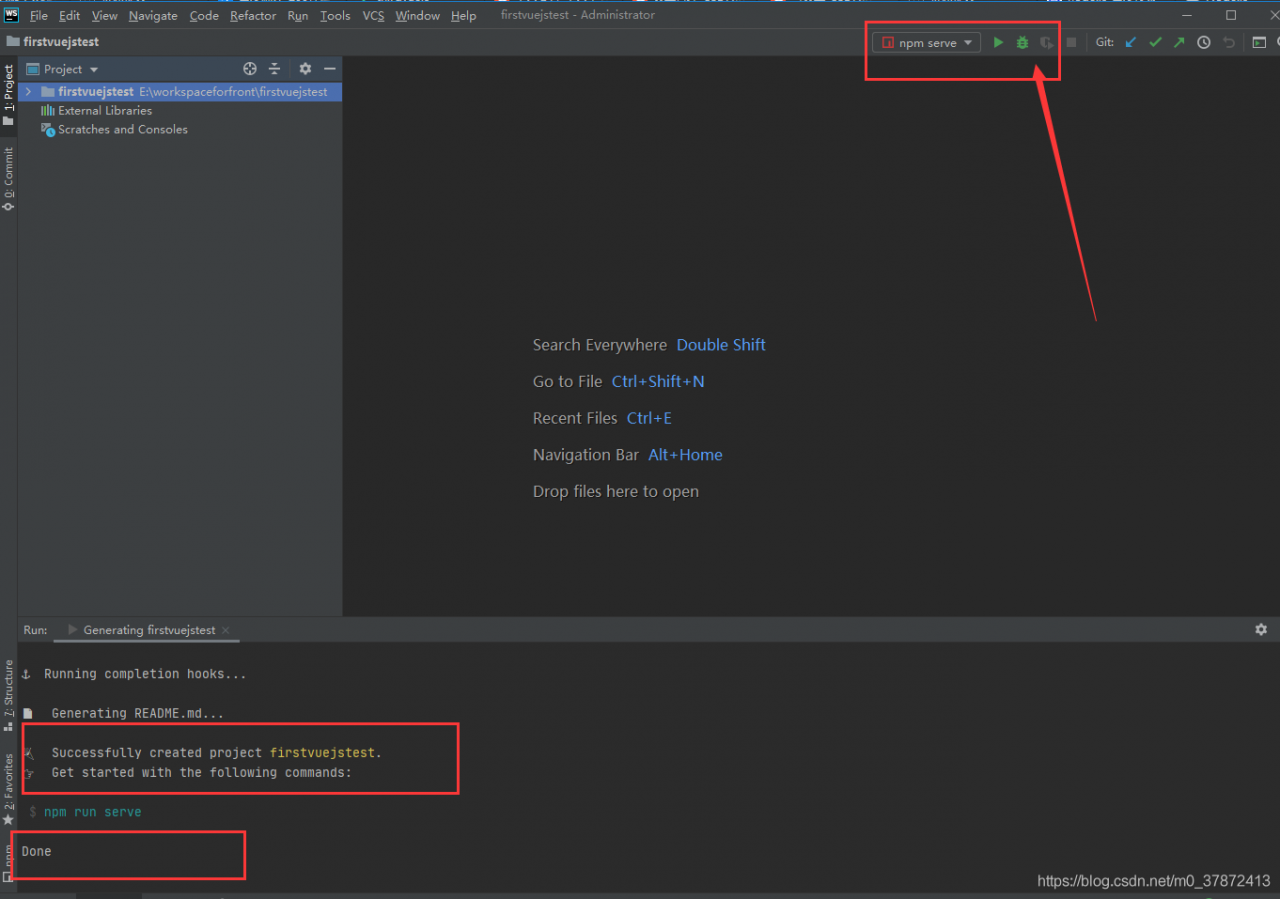Open the Refactor menu
Screen dimensions: 1280x899
point(253,16)
